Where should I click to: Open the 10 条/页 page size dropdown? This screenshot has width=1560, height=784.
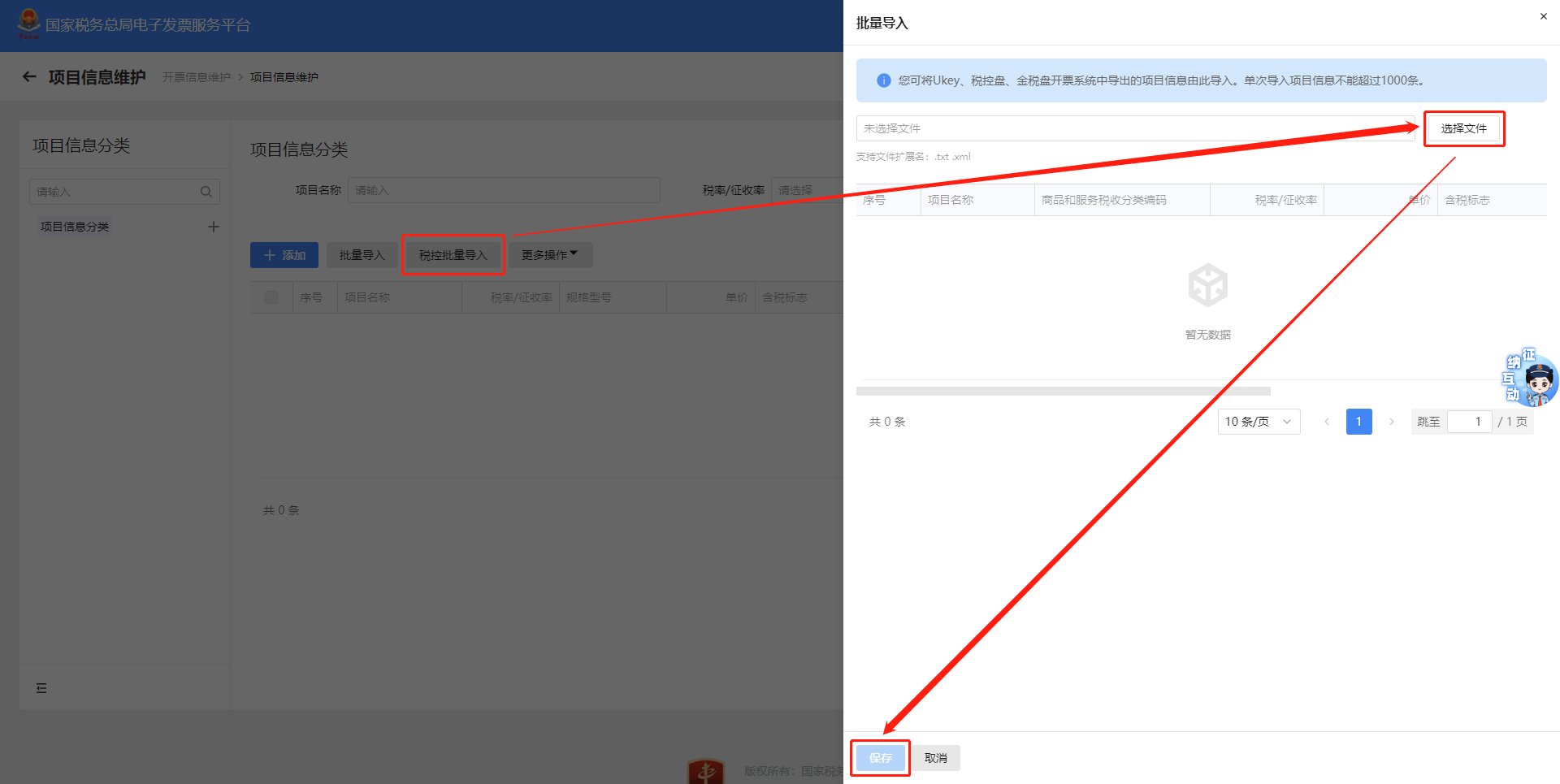tap(1258, 422)
